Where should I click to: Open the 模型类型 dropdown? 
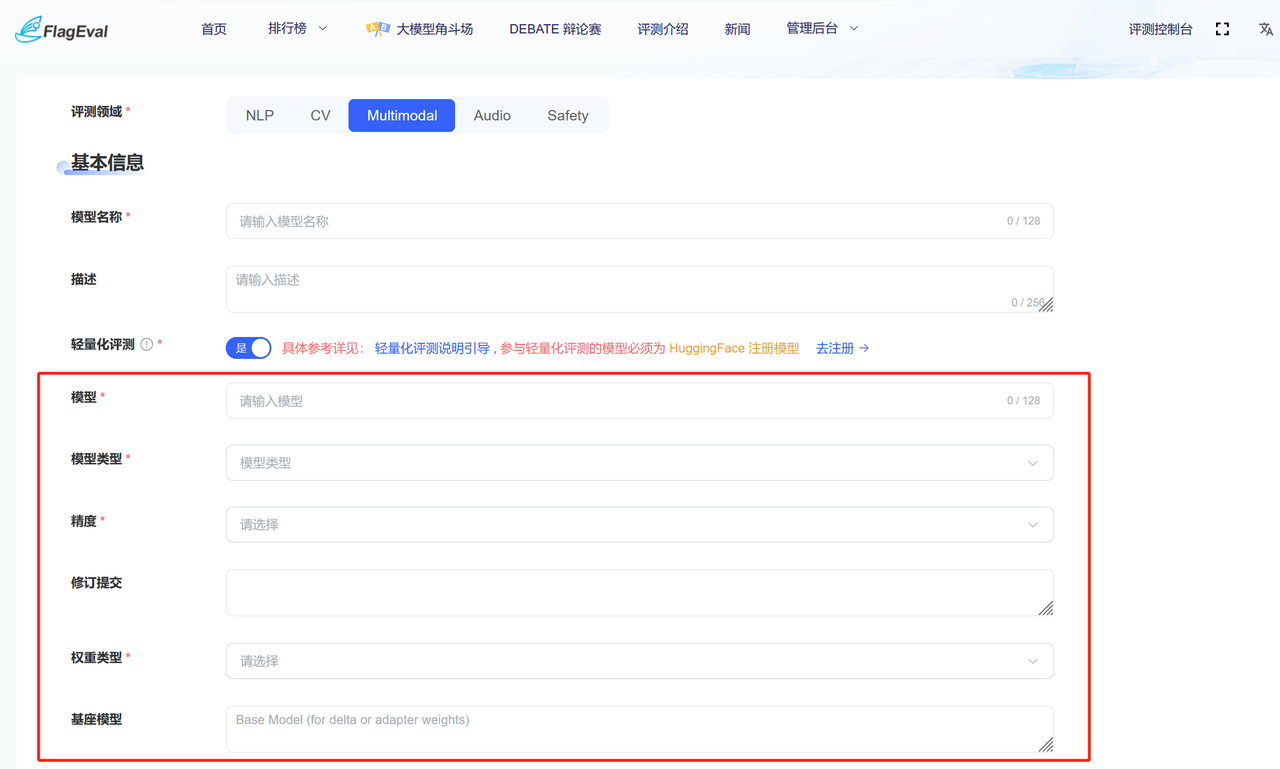[x=639, y=463]
